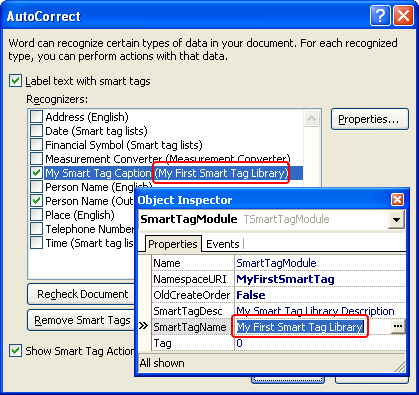Close the AutoCorrect dialog
The width and height of the screenshot is (419, 395).
(403, 16)
